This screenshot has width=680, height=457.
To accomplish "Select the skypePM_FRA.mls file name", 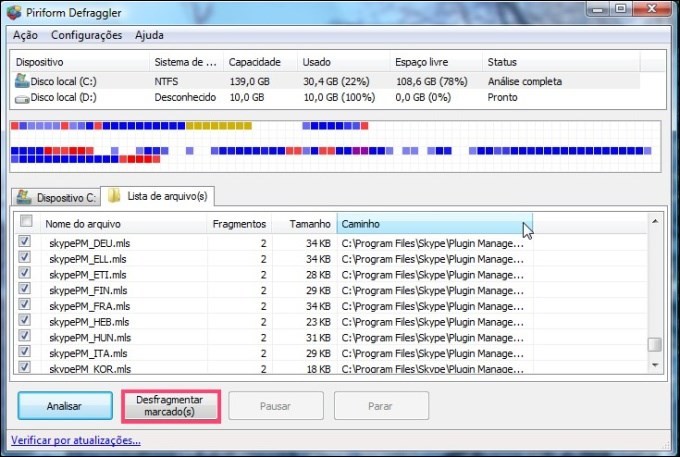I will pyautogui.click(x=89, y=306).
